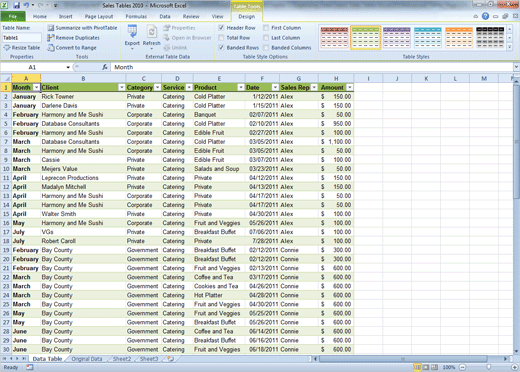The image size is (520, 372).
Task: Select the purple table style swatch
Action: click(397, 38)
